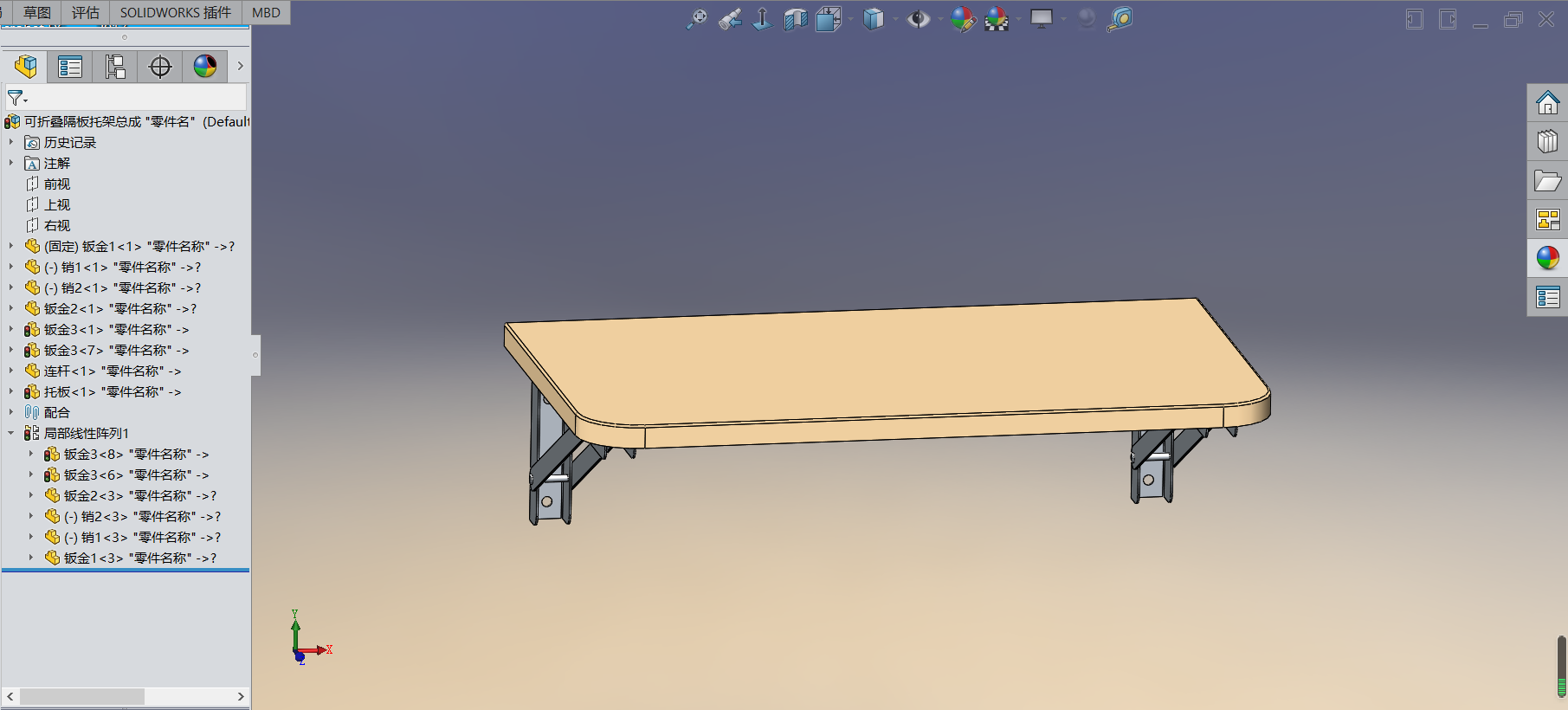The height and width of the screenshot is (710, 1568).
Task: Open the DimXpertManager crosshair tab
Action: 160,67
